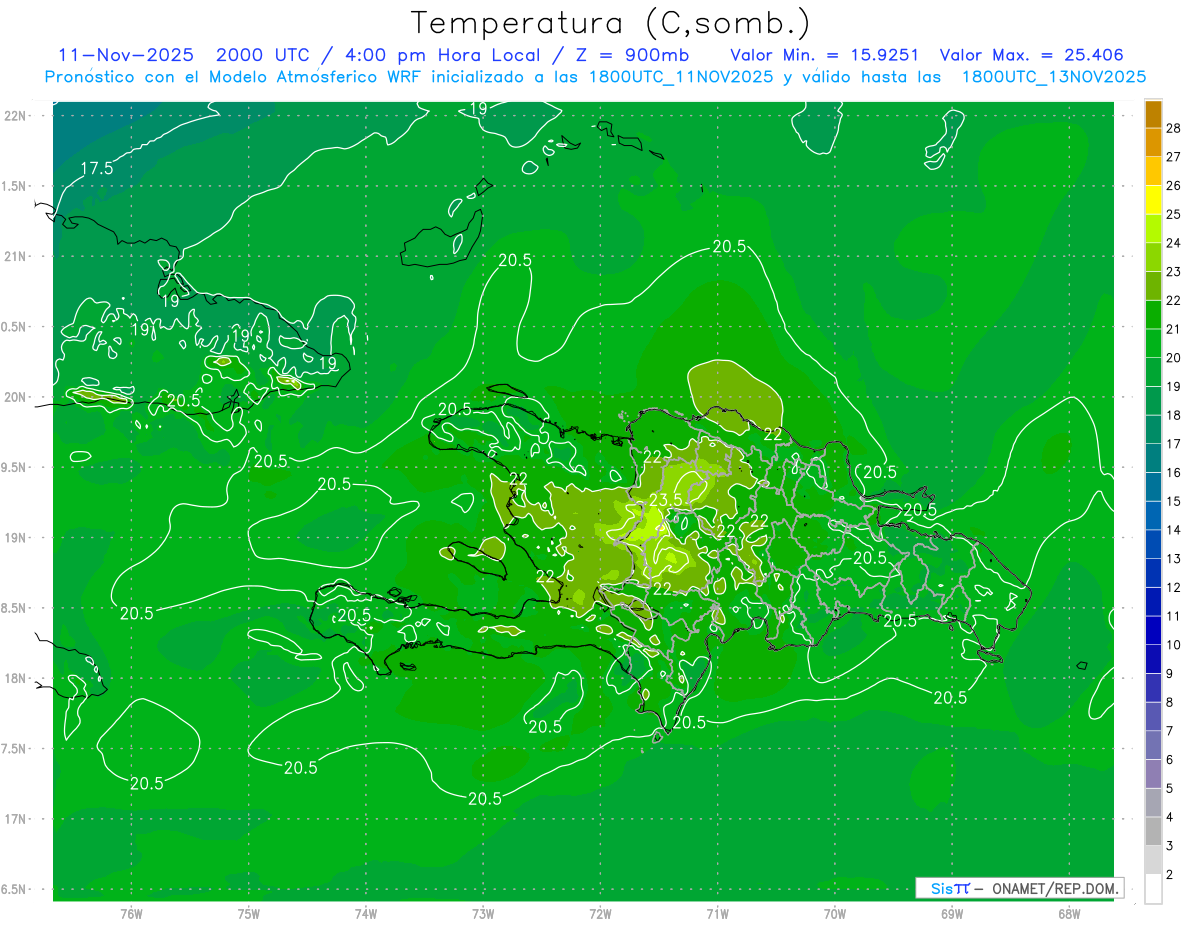The height and width of the screenshot is (927, 1200).
Task: Click the "71W" longitude axis label
Action: point(717,914)
